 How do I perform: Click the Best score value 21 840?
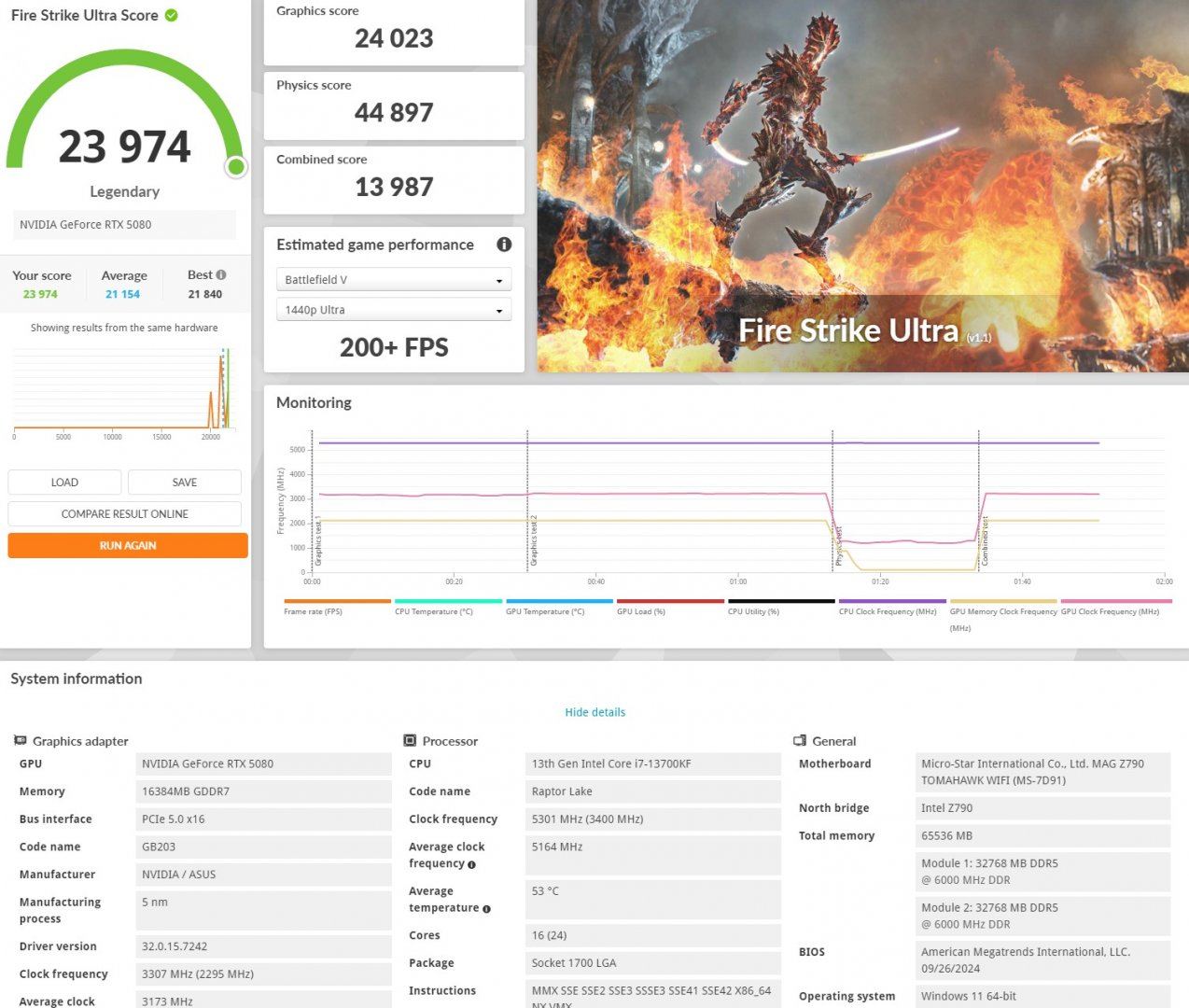[205, 294]
